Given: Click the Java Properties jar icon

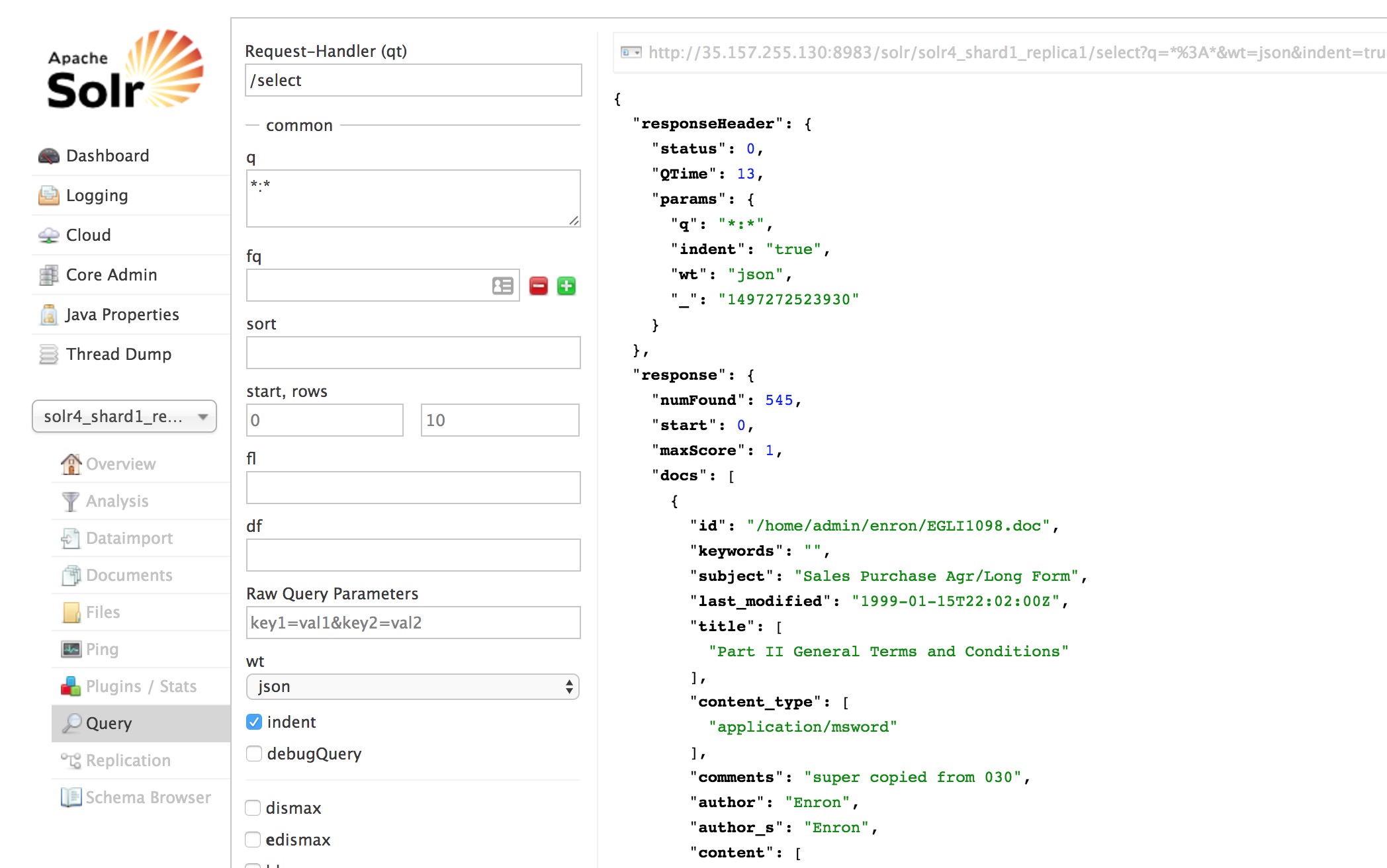Looking at the screenshot, I should tap(49, 315).
